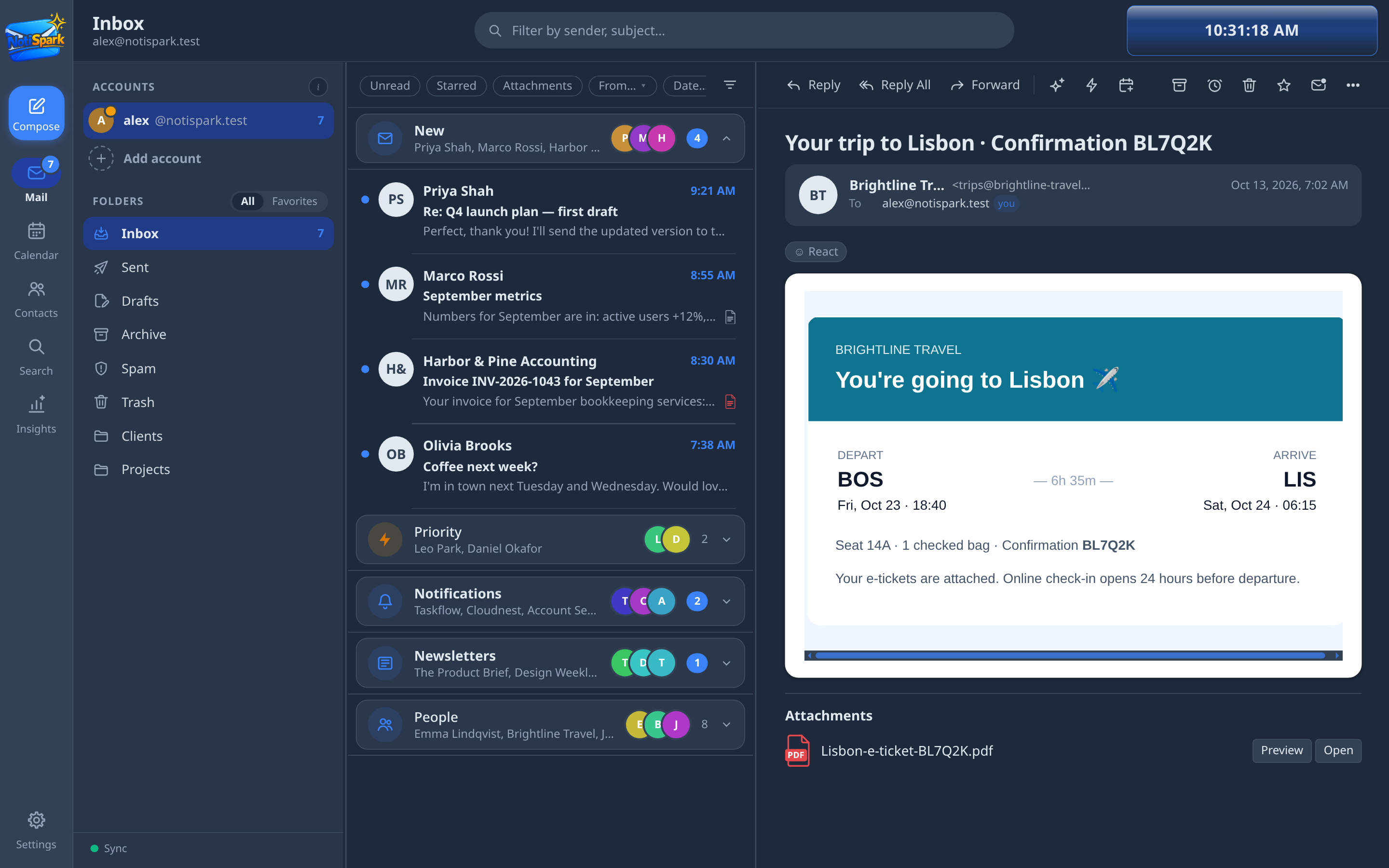Open the Clients folder
This screenshot has height=868, width=1389.
[208, 436]
